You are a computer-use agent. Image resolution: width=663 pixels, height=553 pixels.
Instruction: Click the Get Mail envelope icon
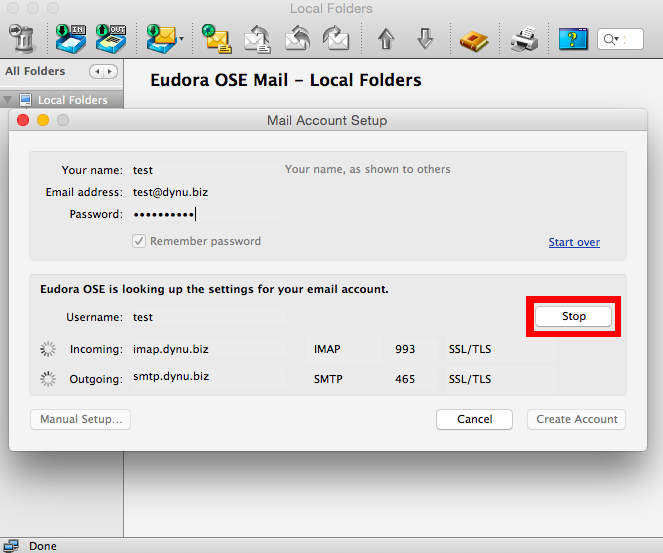(x=162, y=38)
